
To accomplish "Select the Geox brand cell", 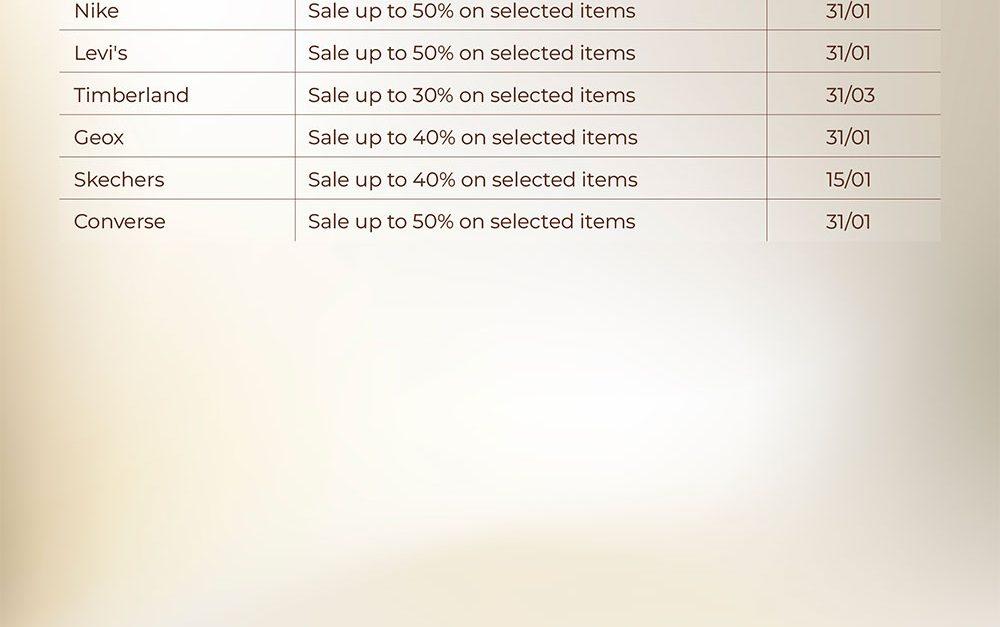I will click(99, 137).
